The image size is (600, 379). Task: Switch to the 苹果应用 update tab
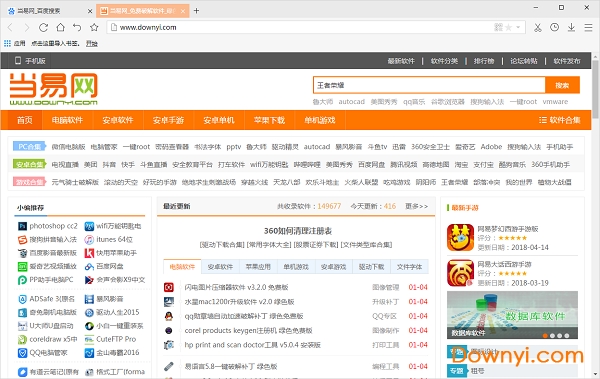click(x=258, y=267)
